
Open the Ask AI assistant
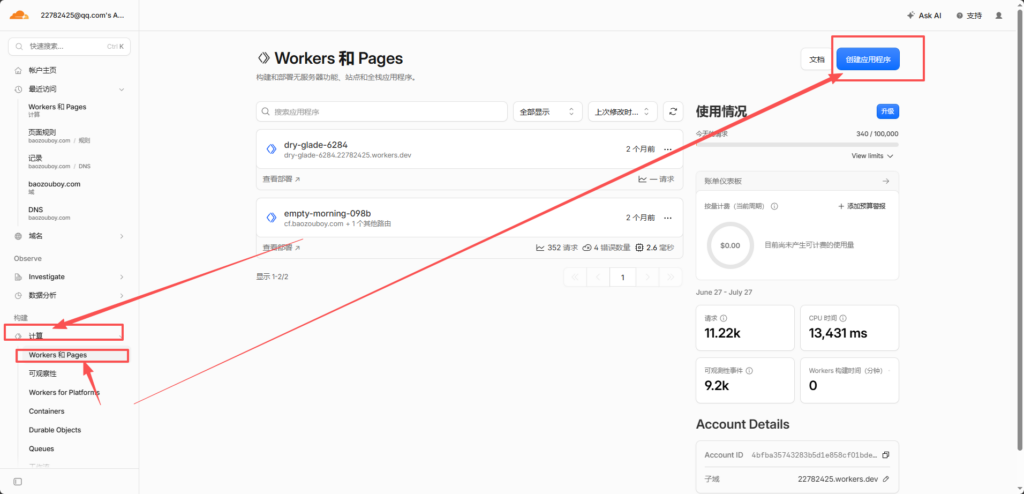click(924, 15)
